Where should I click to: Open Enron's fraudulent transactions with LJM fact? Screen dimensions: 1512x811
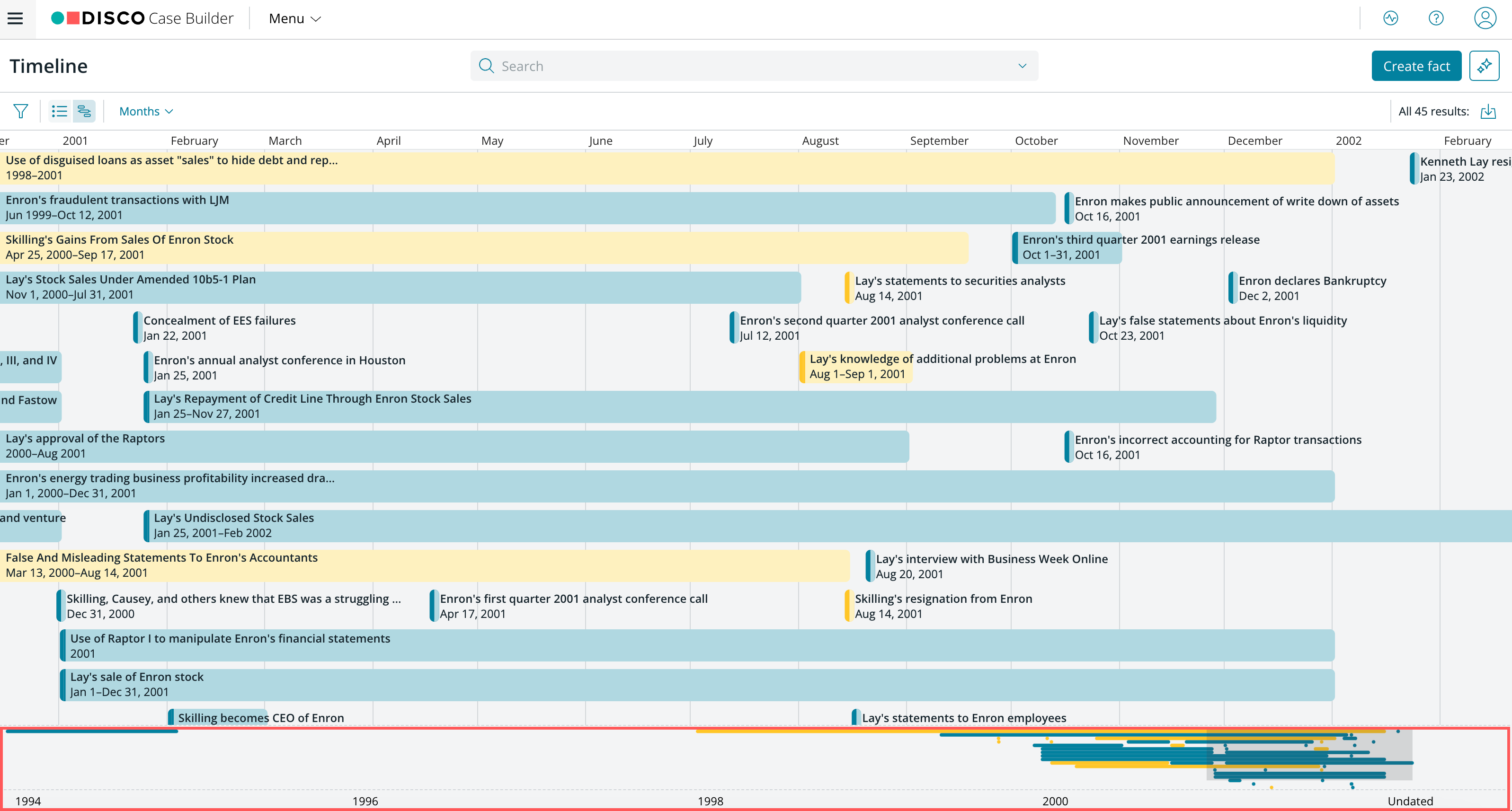click(x=528, y=208)
